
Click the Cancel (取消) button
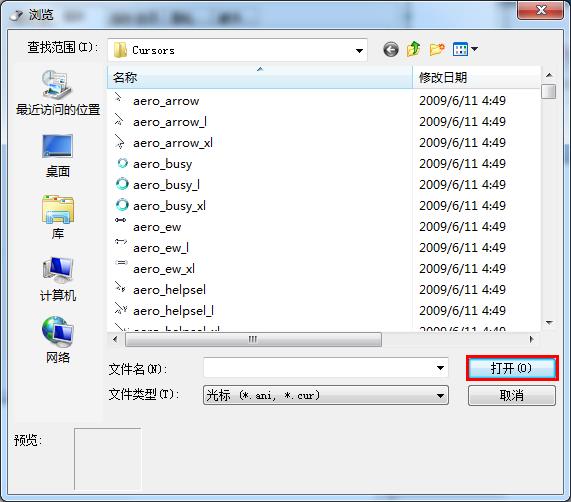click(x=512, y=395)
